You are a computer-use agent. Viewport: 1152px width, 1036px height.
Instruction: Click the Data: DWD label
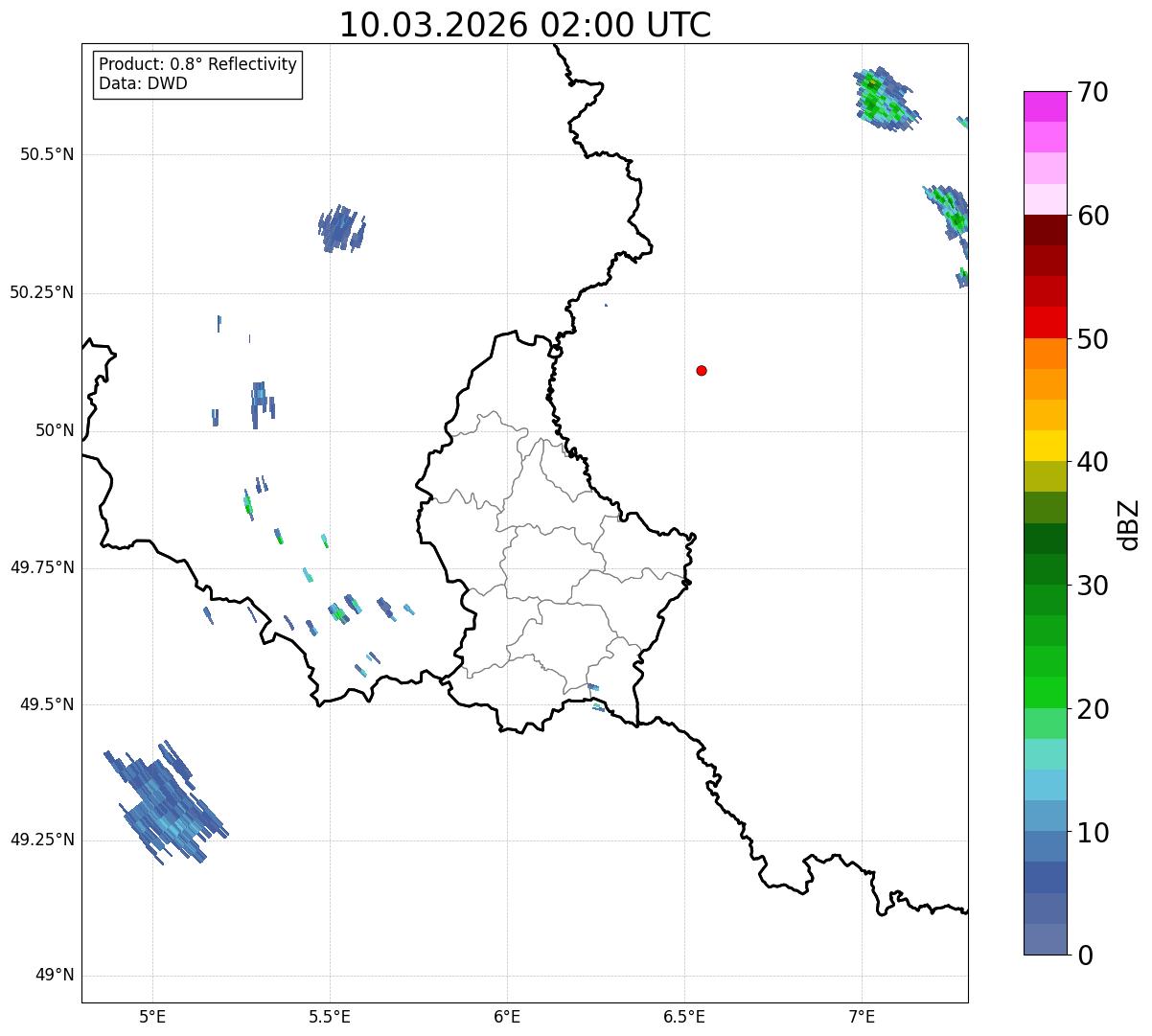(x=143, y=83)
